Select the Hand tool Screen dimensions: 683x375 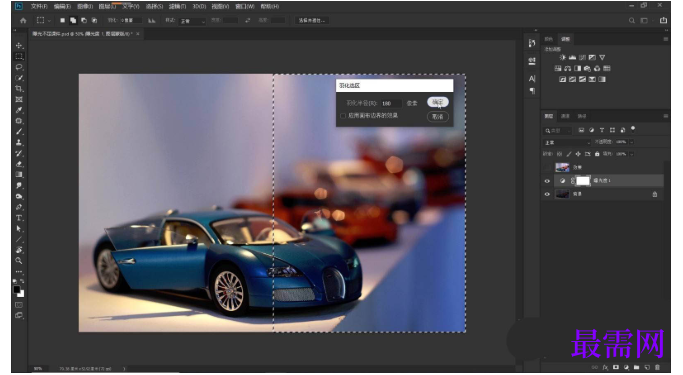19,250
